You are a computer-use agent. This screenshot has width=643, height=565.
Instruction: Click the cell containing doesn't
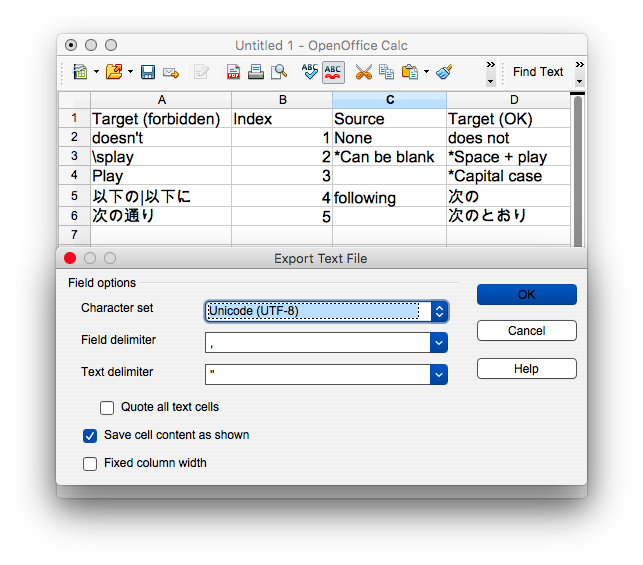point(161,138)
